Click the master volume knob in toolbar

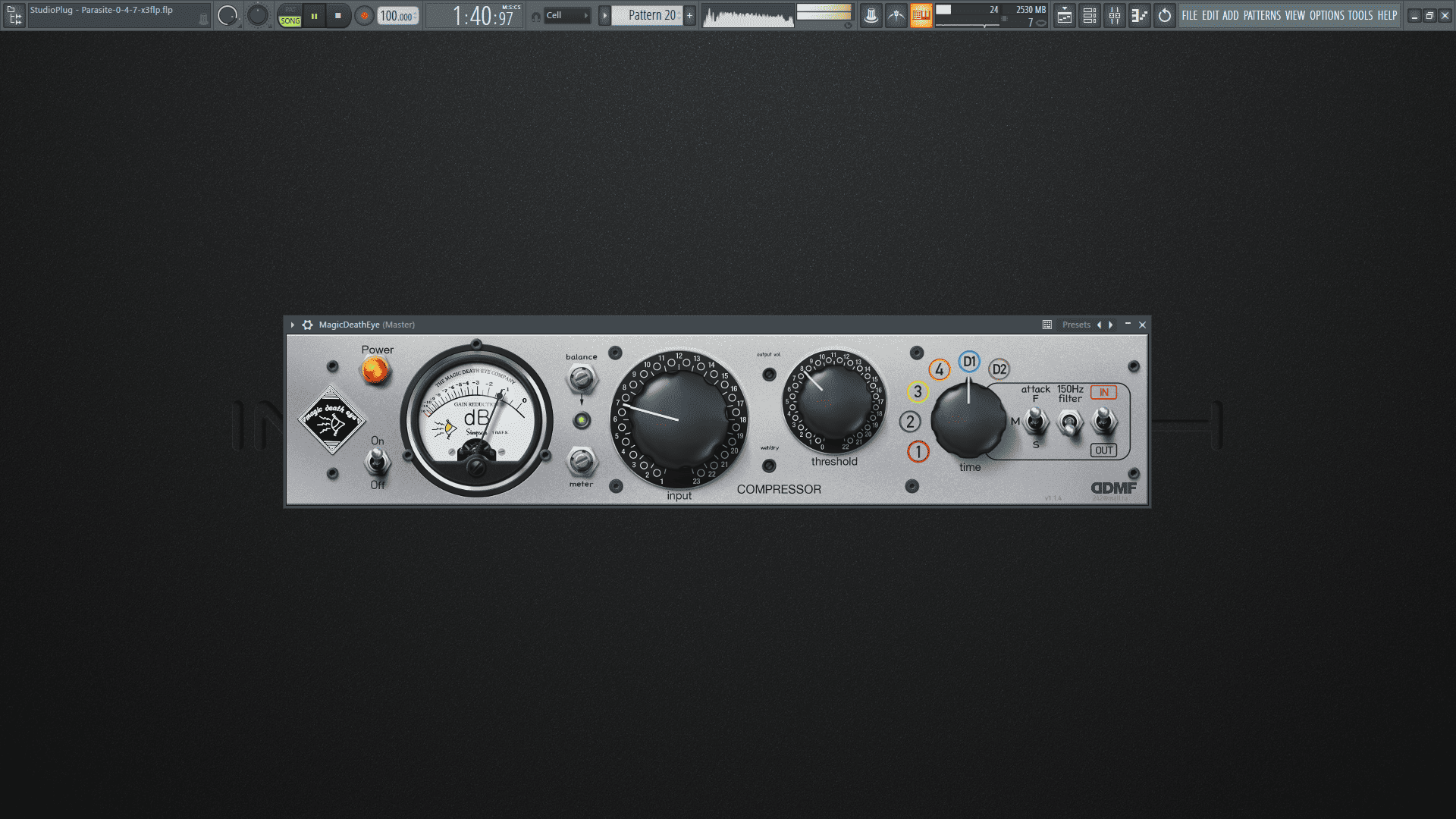227,15
